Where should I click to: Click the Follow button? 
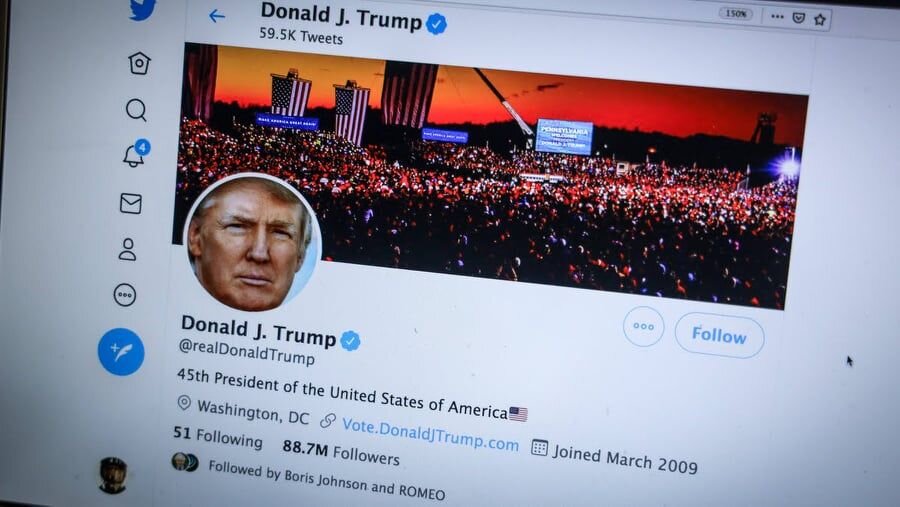(x=719, y=335)
